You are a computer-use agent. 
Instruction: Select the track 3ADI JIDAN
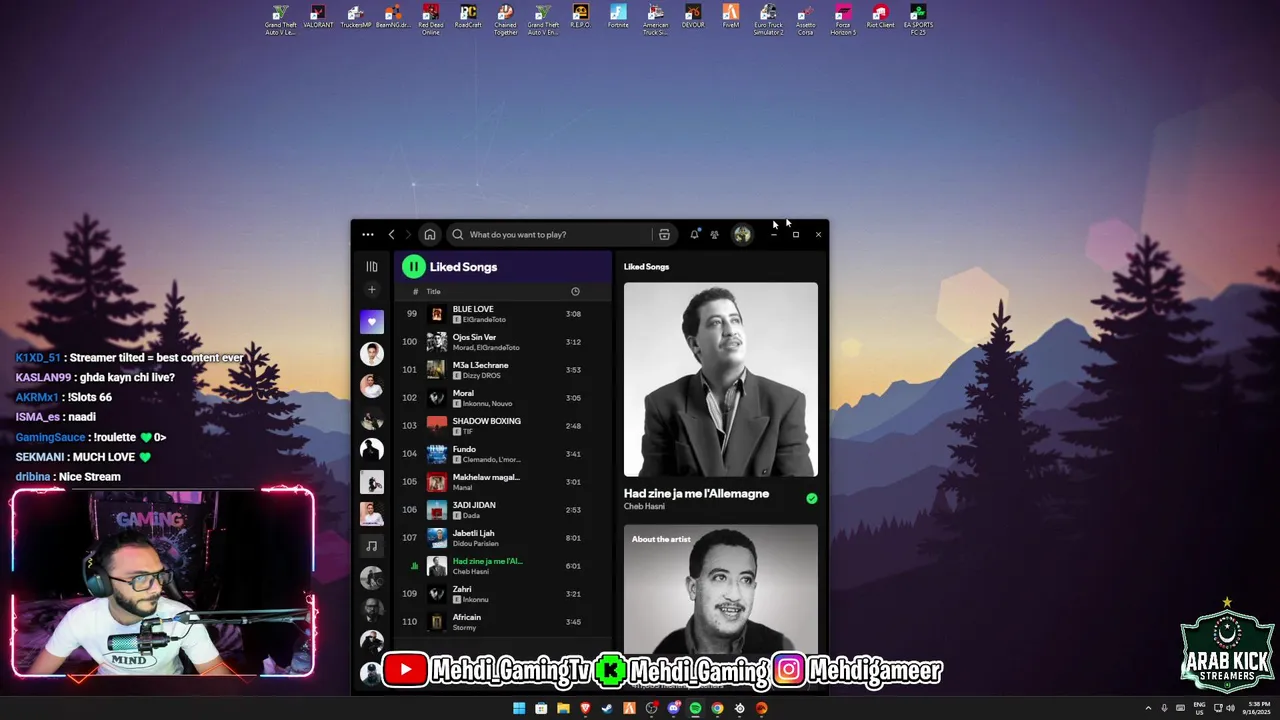(x=502, y=510)
